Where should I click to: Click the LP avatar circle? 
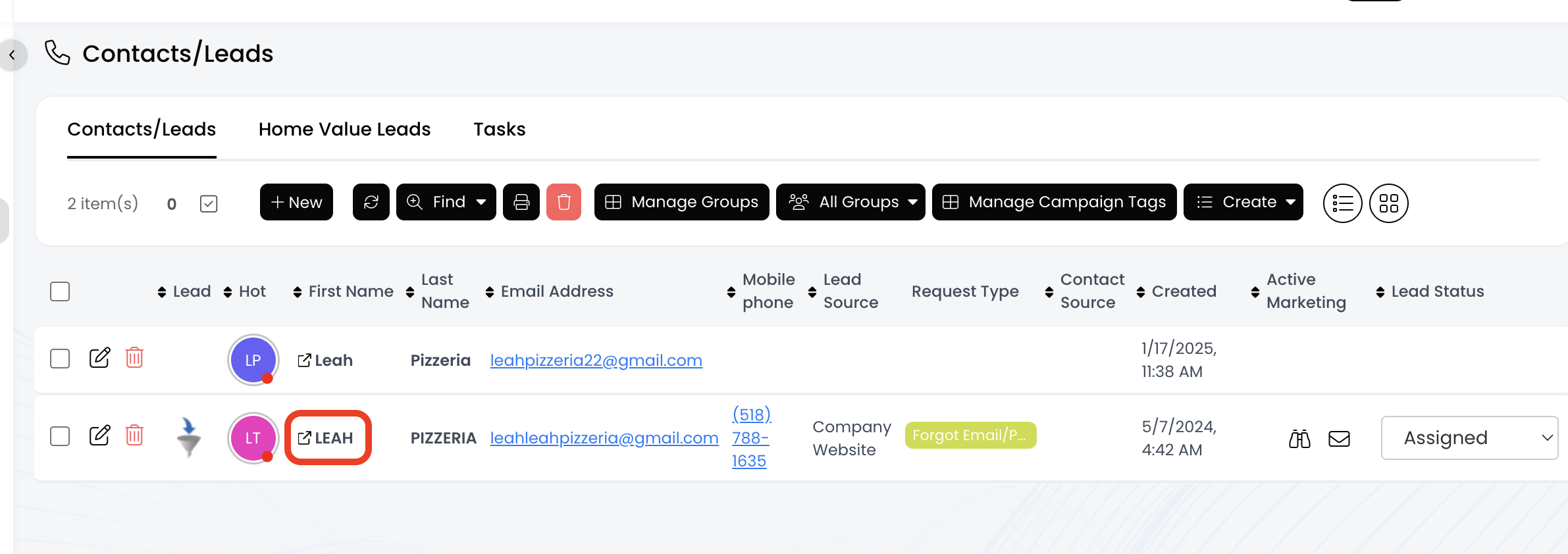click(253, 360)
